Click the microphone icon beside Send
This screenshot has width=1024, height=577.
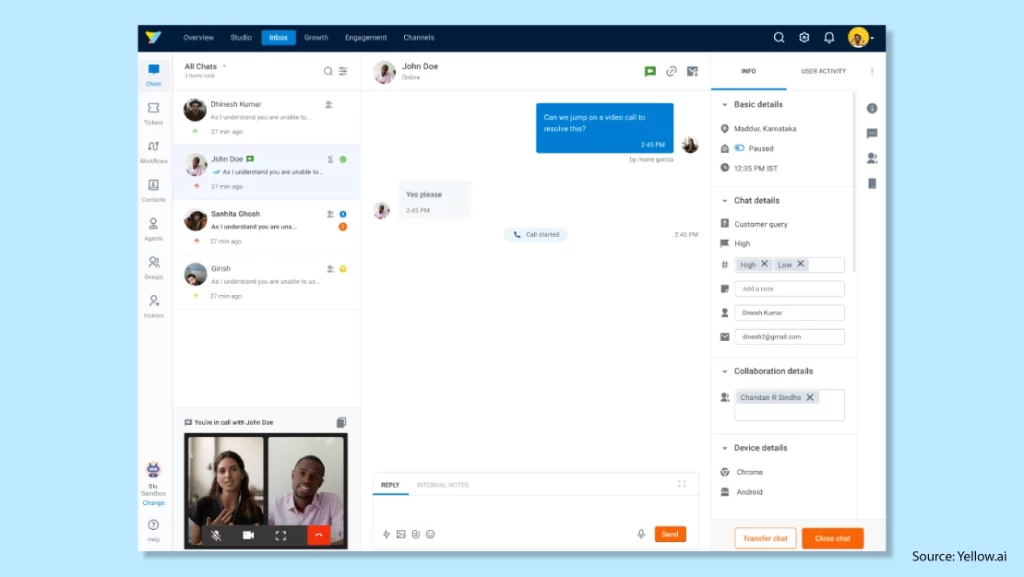[x=641, y=534]
